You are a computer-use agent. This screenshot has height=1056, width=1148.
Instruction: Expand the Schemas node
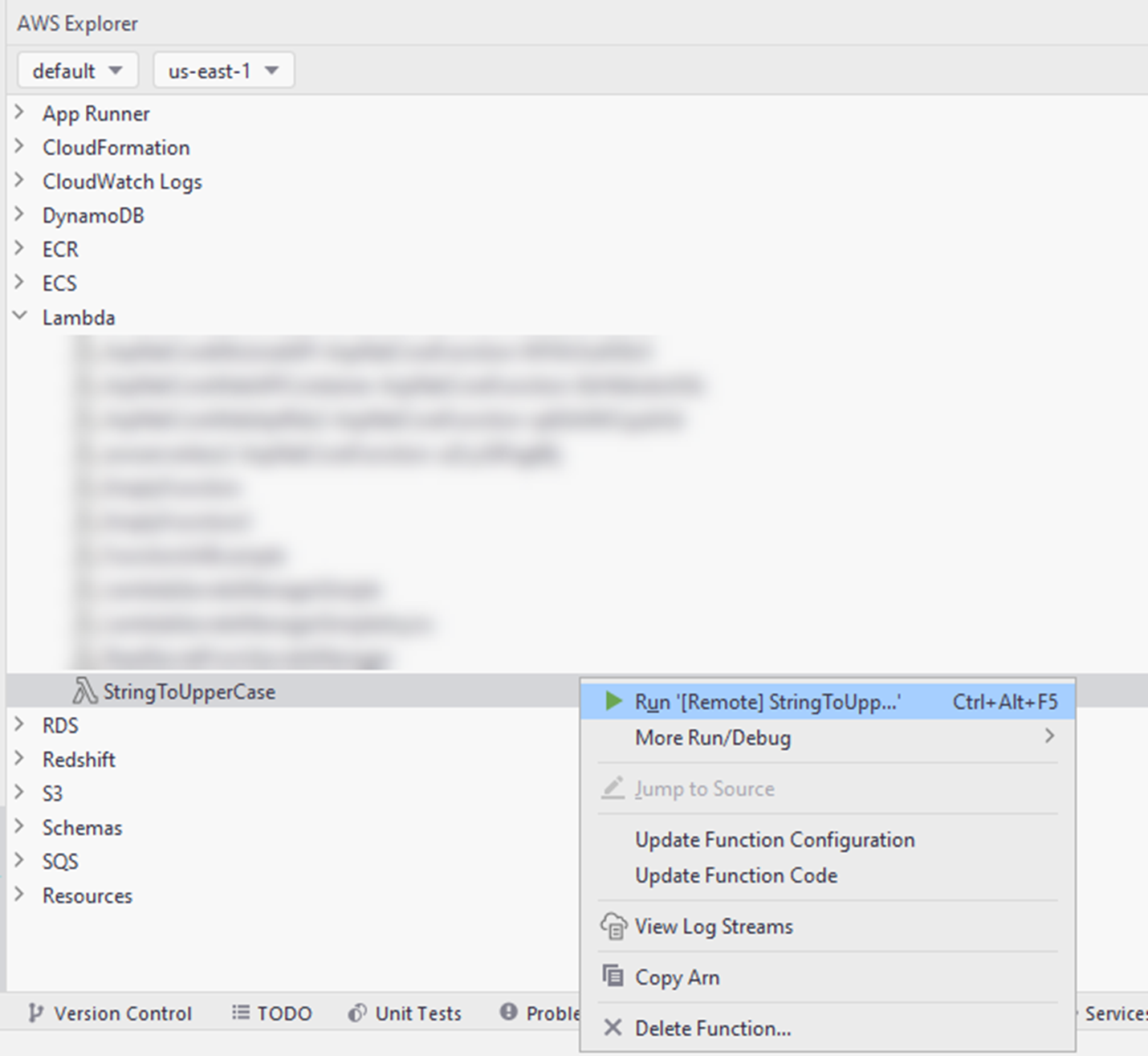(x=20, y=826)
